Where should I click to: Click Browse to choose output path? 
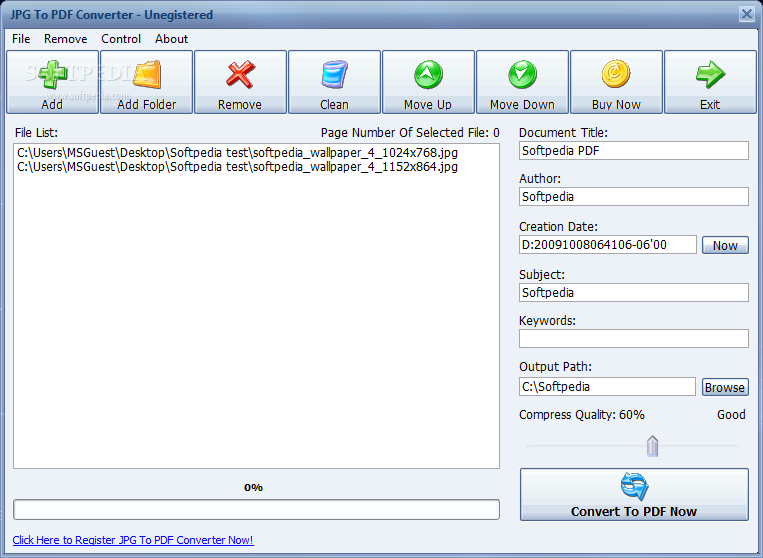tap(725, 387)
